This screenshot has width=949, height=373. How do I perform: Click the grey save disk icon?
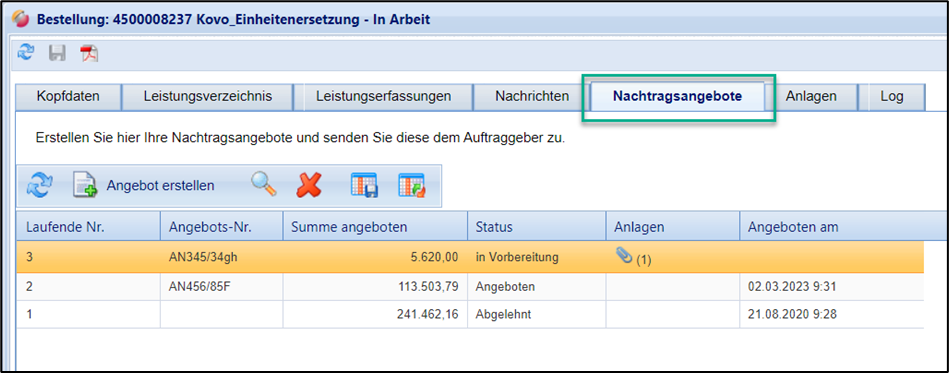click(57, 53)
